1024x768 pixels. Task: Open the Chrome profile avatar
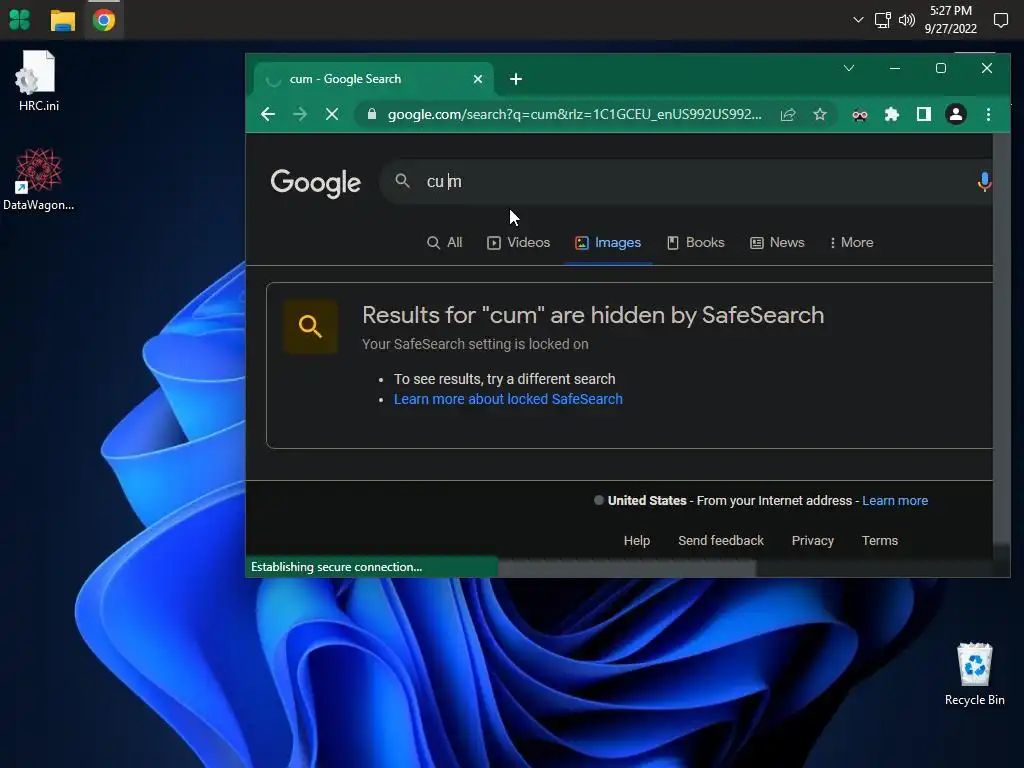pyautogui.click(x=956, y=114)
